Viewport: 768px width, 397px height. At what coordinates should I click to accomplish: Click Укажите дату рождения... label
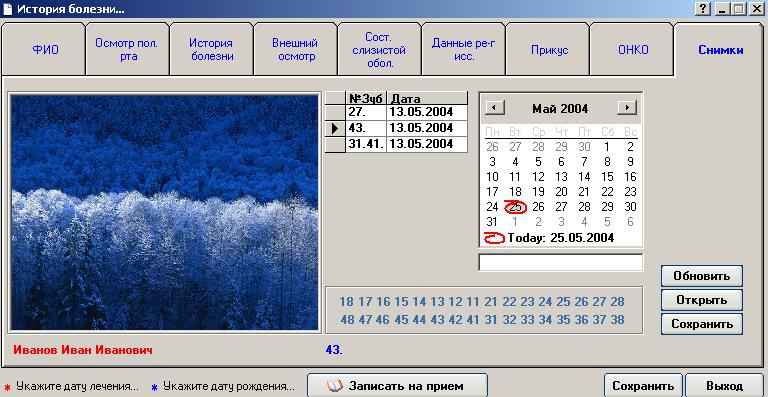pos(229,386)
